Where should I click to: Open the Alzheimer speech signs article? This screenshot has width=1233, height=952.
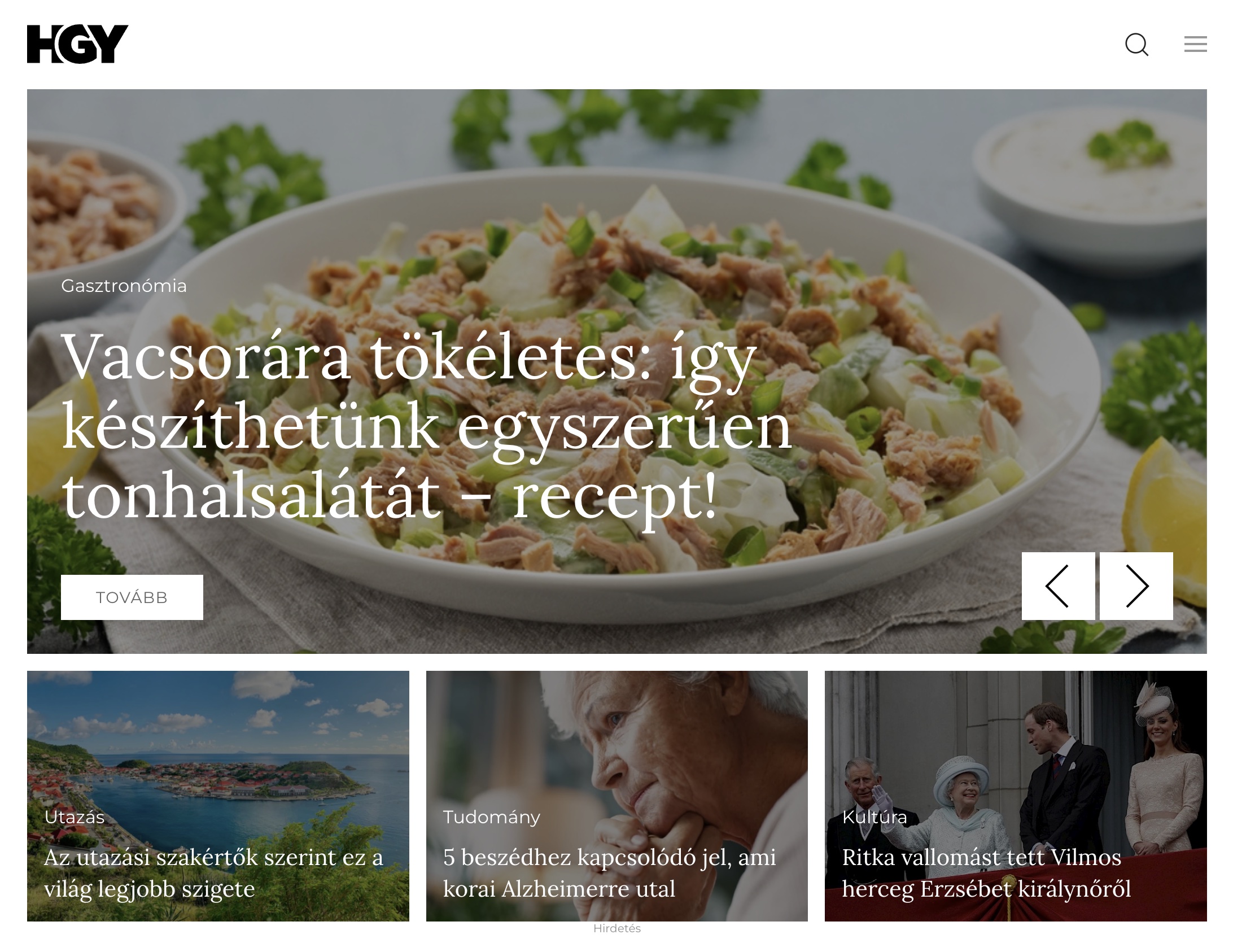(609, 873)
